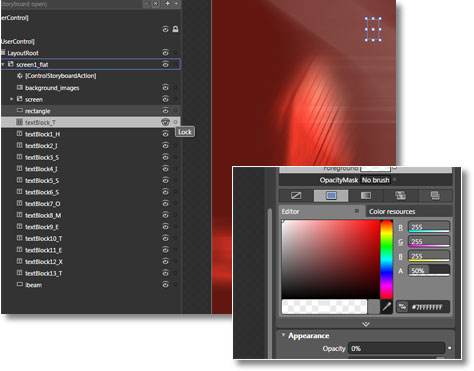Click the lock icon at the top of the panel
474x371 pixels.
point(175,29)
